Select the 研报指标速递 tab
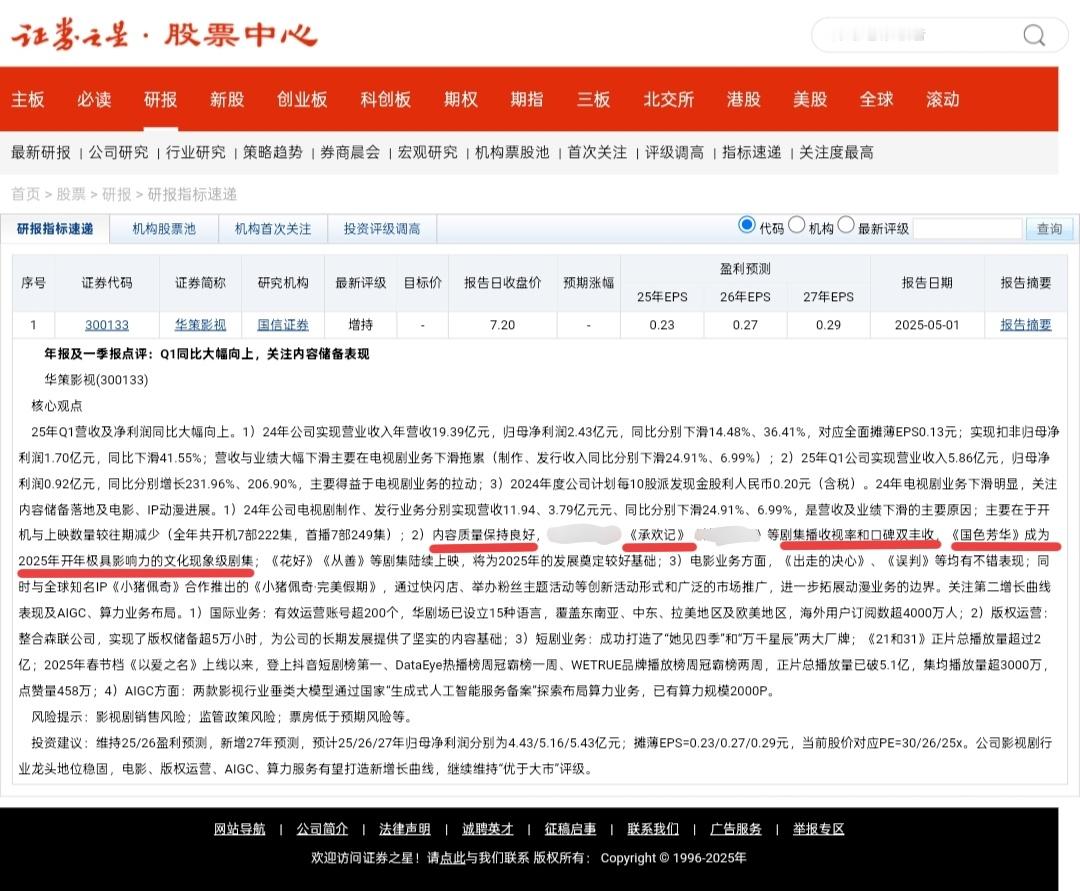Screen dimensions: 1080x891 tap(55, 229)
